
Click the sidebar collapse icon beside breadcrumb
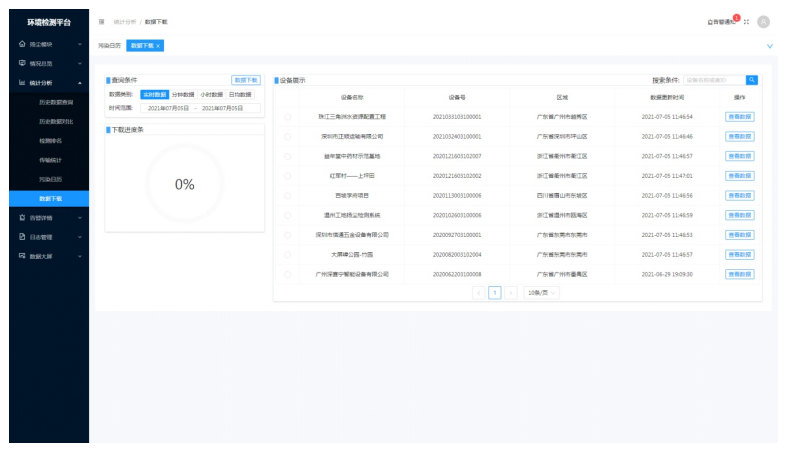(101, 21)
